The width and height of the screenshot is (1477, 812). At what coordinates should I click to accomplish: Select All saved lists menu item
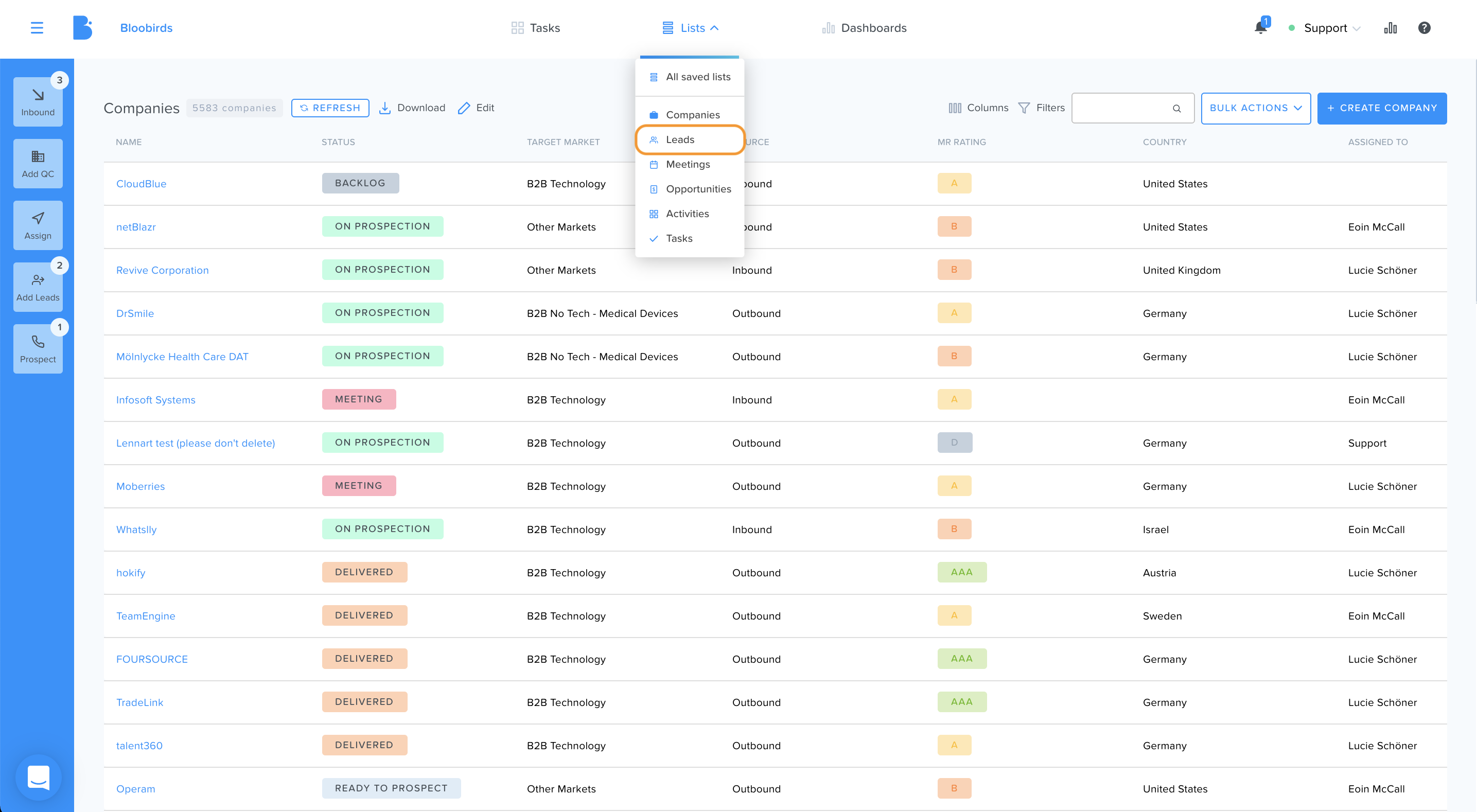pyautogui.click(x=690, y=77)
